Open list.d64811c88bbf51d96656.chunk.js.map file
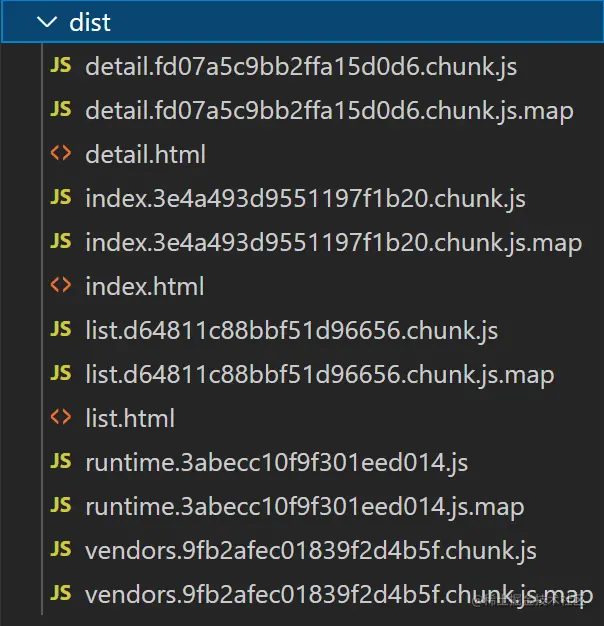604x626 pixels. pyautogui.click(x=320, y=375)
